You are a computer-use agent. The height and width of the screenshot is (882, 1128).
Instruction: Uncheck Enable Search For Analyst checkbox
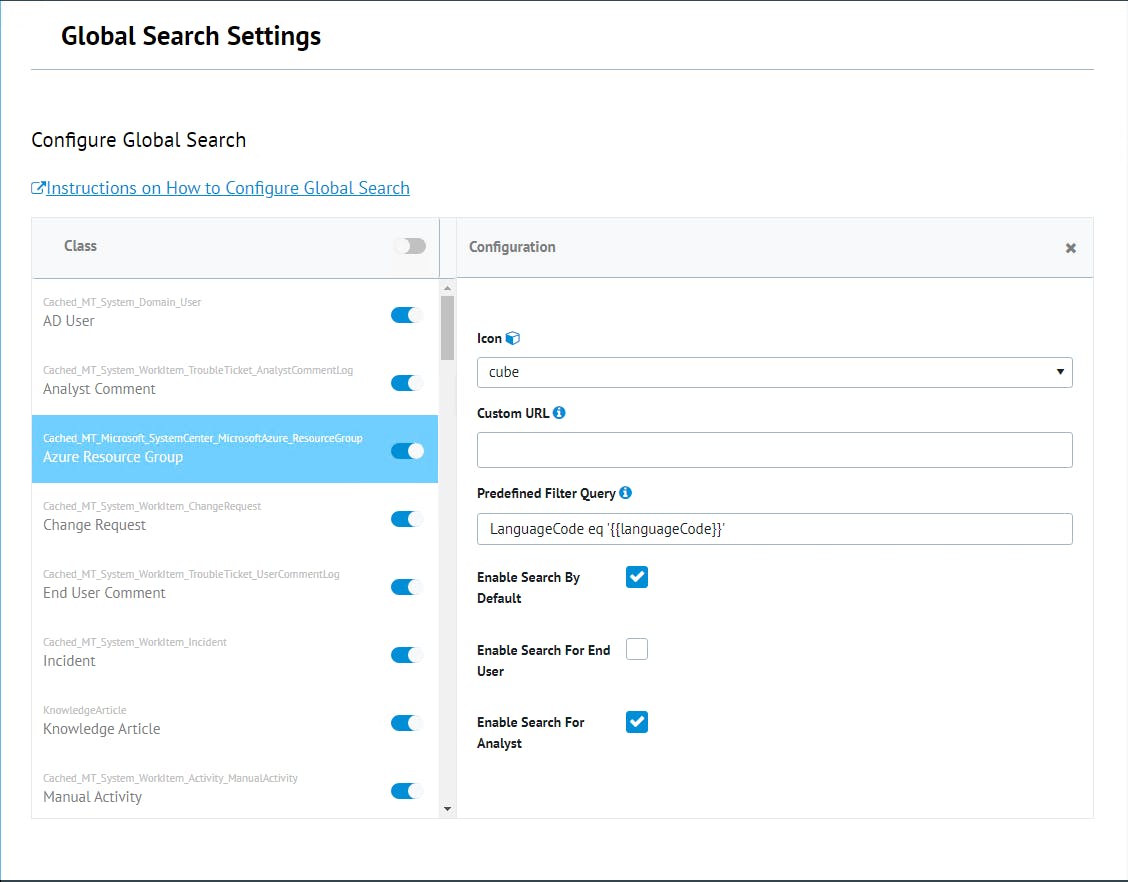637,721
